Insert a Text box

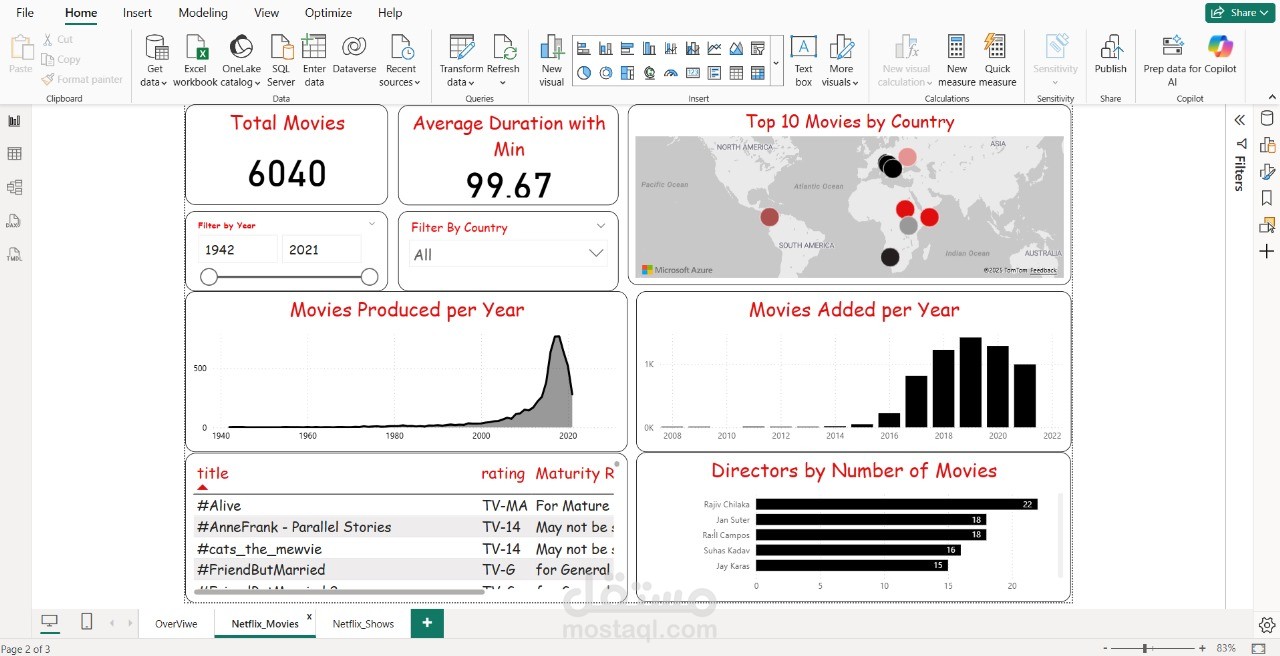coord(803,61)
